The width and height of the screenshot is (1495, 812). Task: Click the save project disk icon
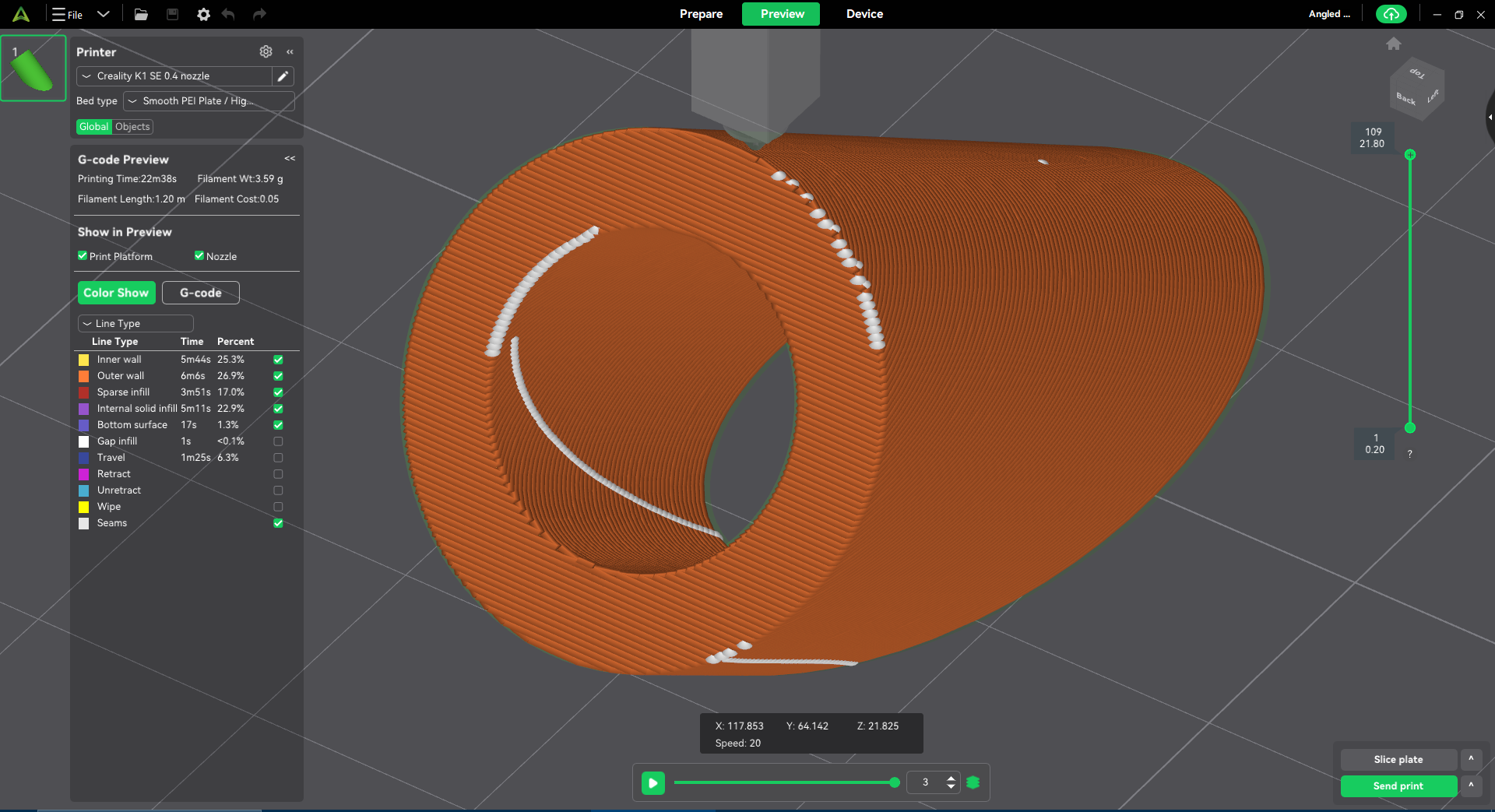click(x=173, y=14)
